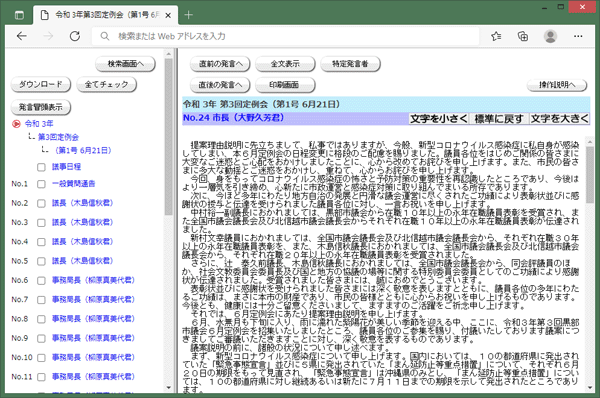600x398 pixels.
Task: Check the No.6 事務局長 checkbox
Action: tap(41, 281)
